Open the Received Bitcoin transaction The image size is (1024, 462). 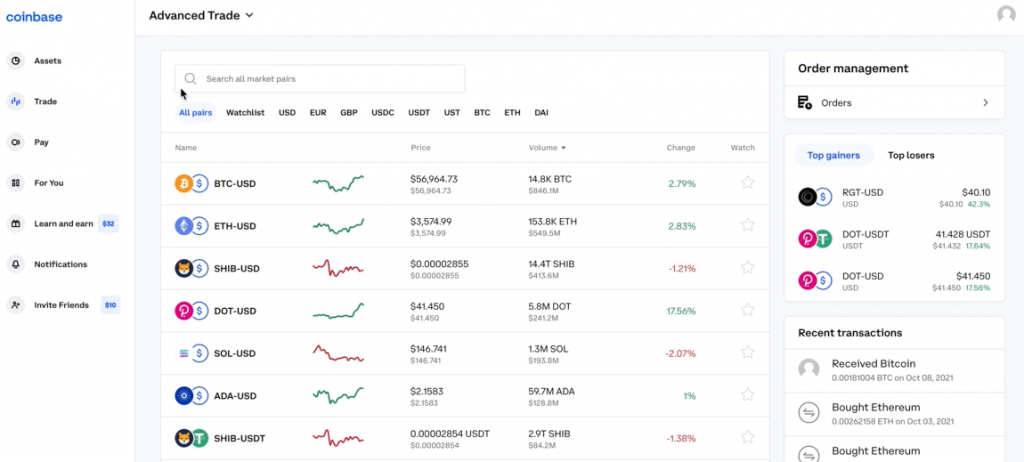pyautogui.click(x=894, y=370)
